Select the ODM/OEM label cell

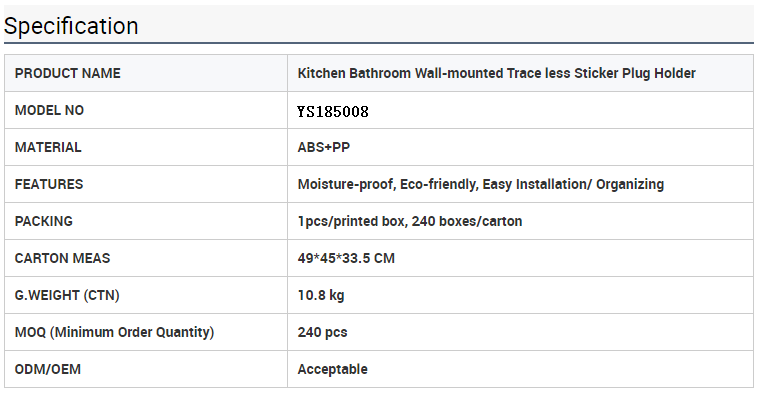pos(146,369)
